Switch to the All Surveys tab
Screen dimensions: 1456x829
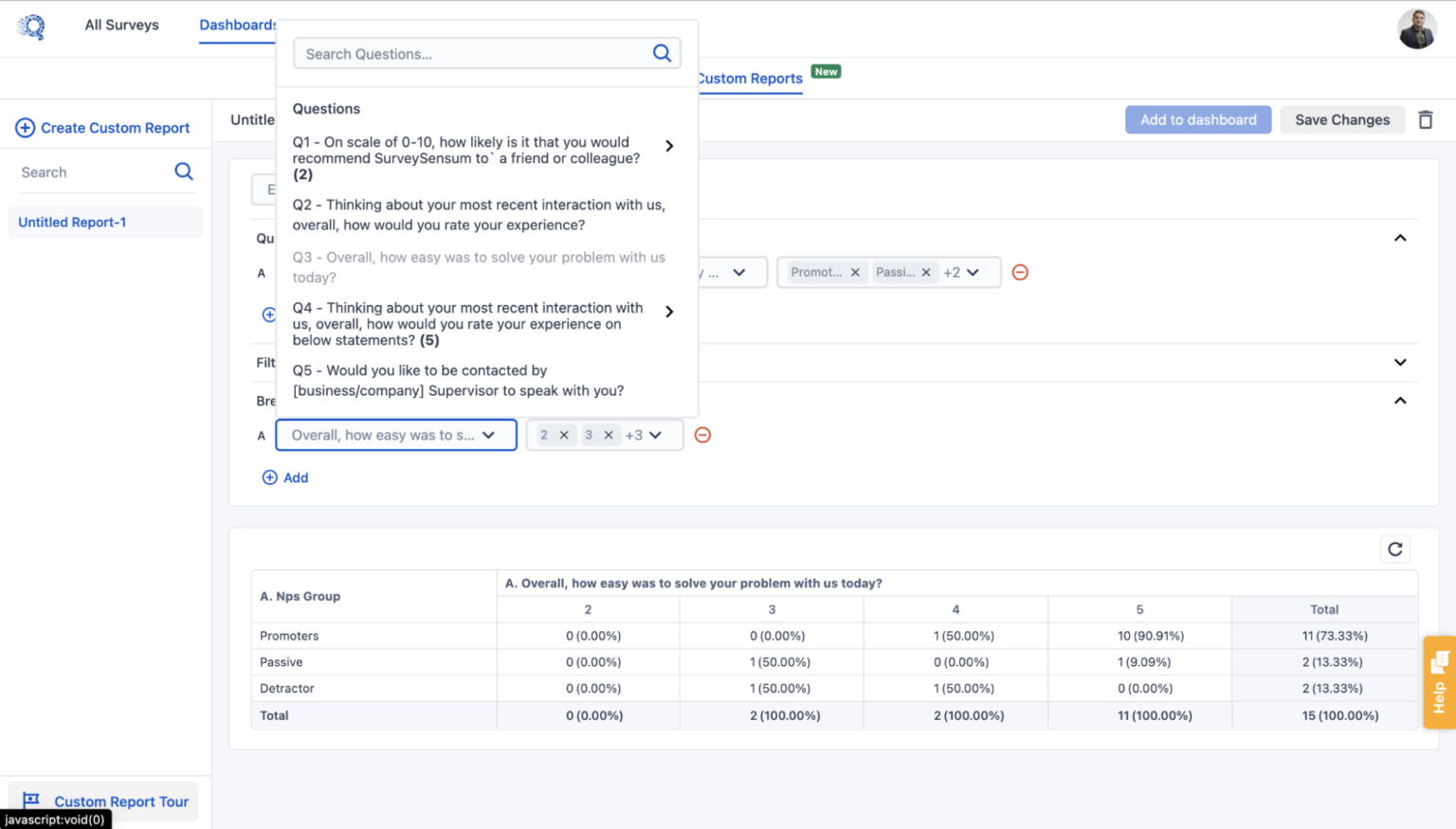[121, 25]
